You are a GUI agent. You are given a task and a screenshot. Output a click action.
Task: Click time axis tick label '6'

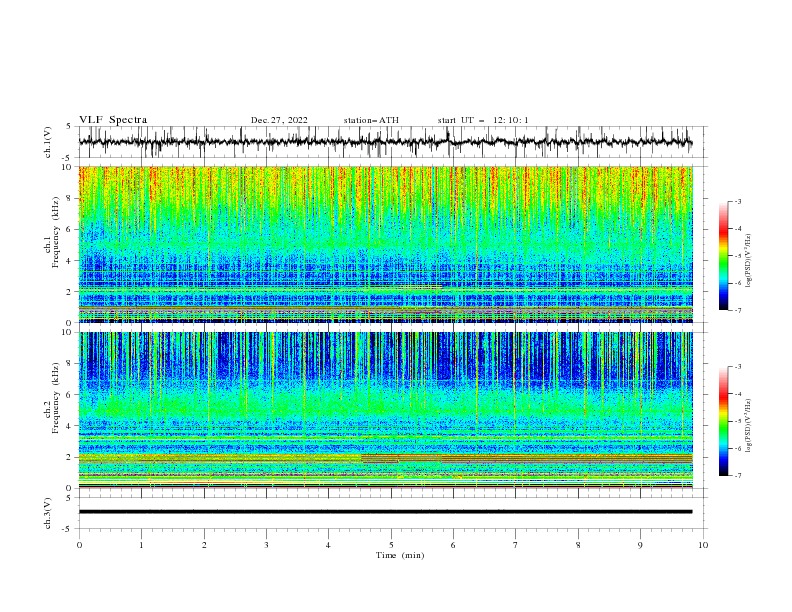click(x=454, y=545)
